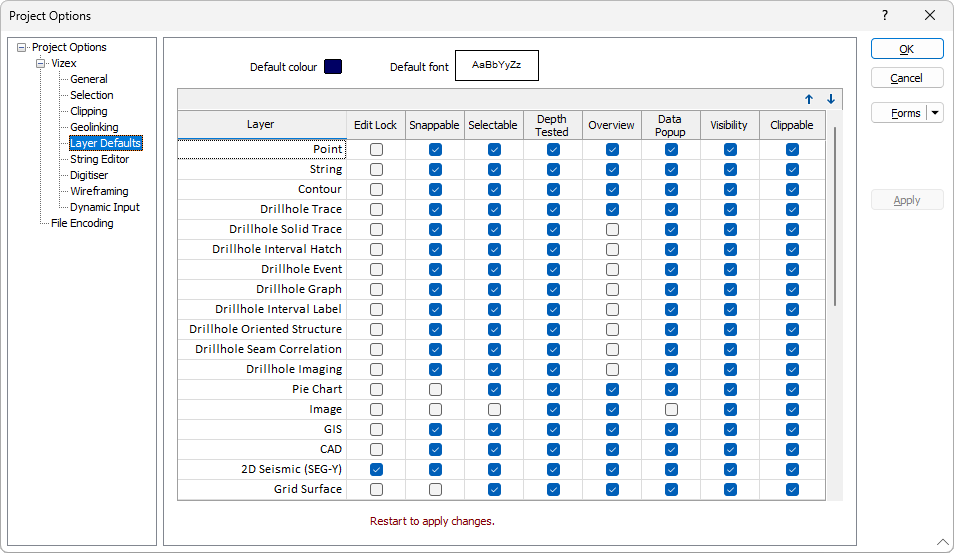Choose the Default font sample box
Screen dimensions: 954x553
pyautogui.click(x=496, y=65)
